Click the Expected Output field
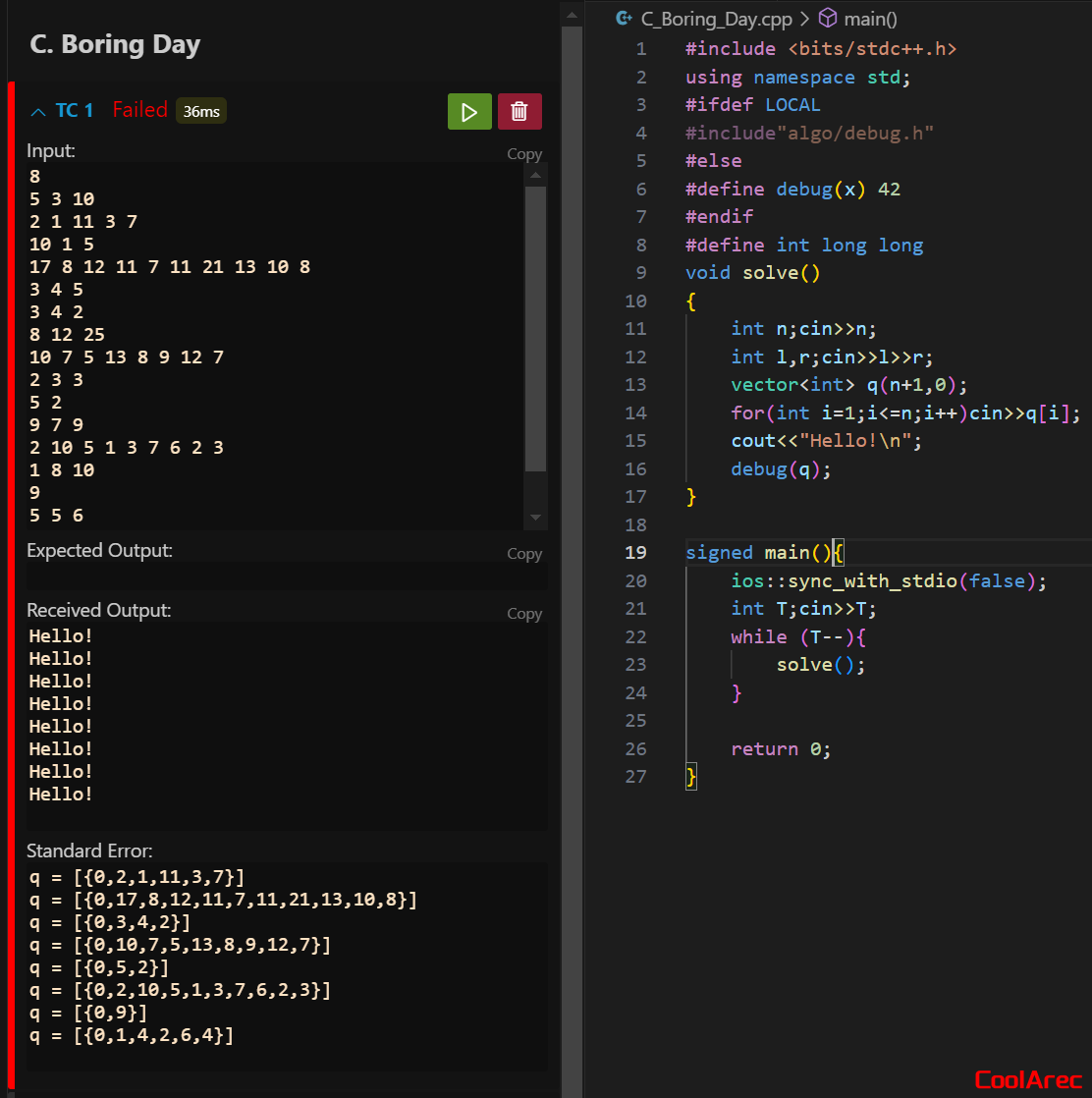Screen dimensions: 1092x1098 click(x=287, y=576)
